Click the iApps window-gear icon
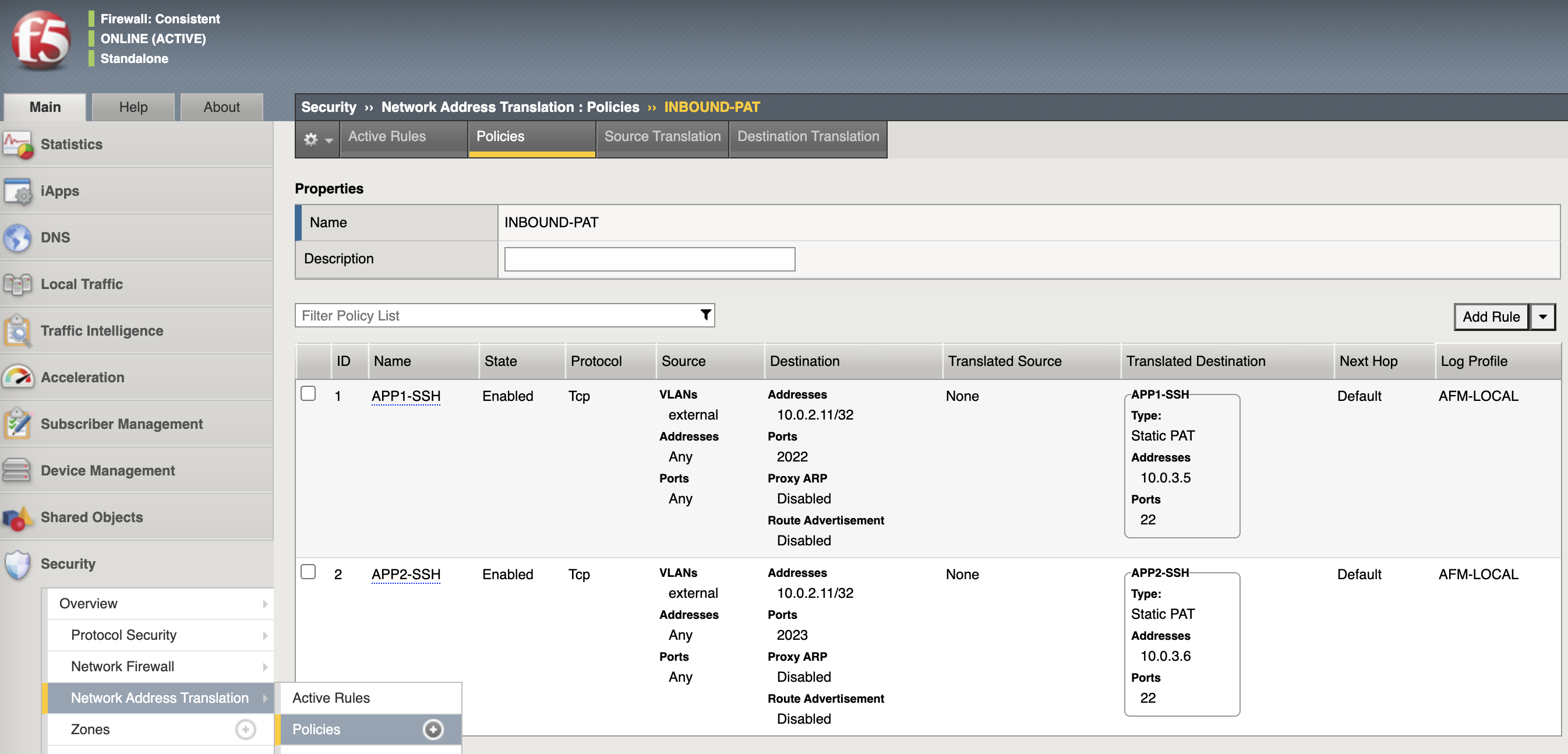This screenshot has width=1568, height=754. pos(17,191)
